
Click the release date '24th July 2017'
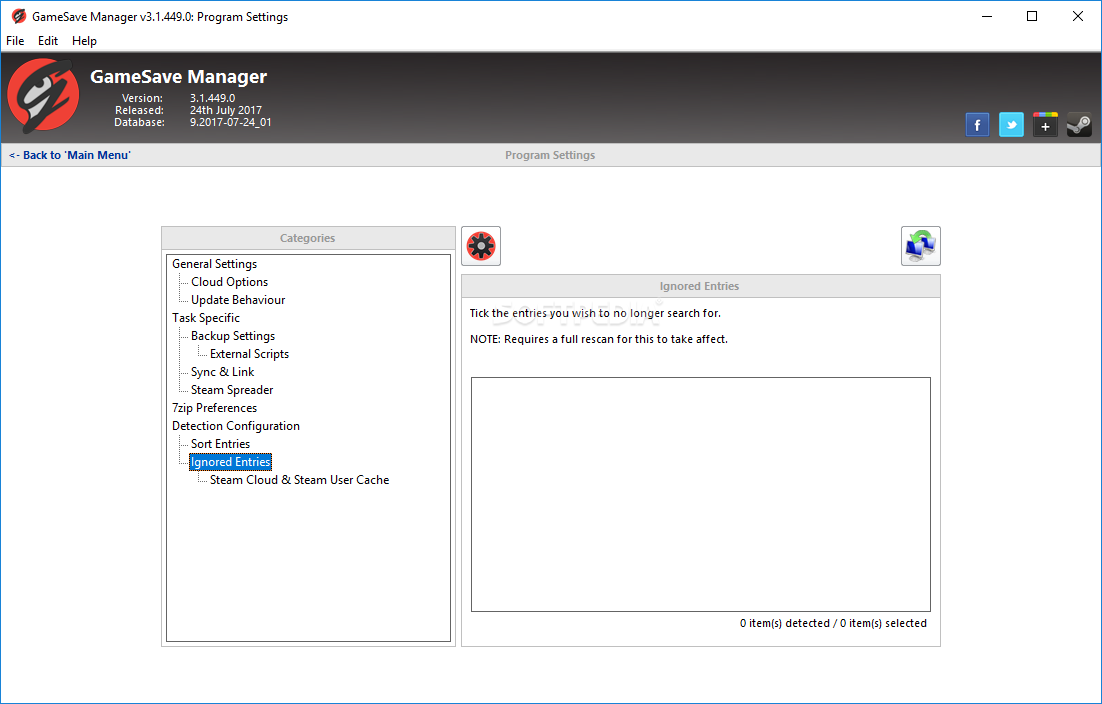tap(226, 110)
